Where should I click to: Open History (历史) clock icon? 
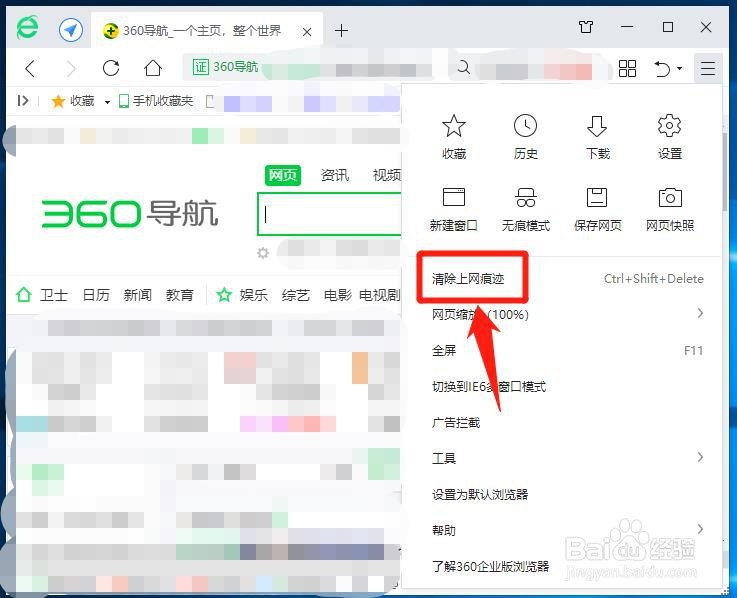coord(525,126)
